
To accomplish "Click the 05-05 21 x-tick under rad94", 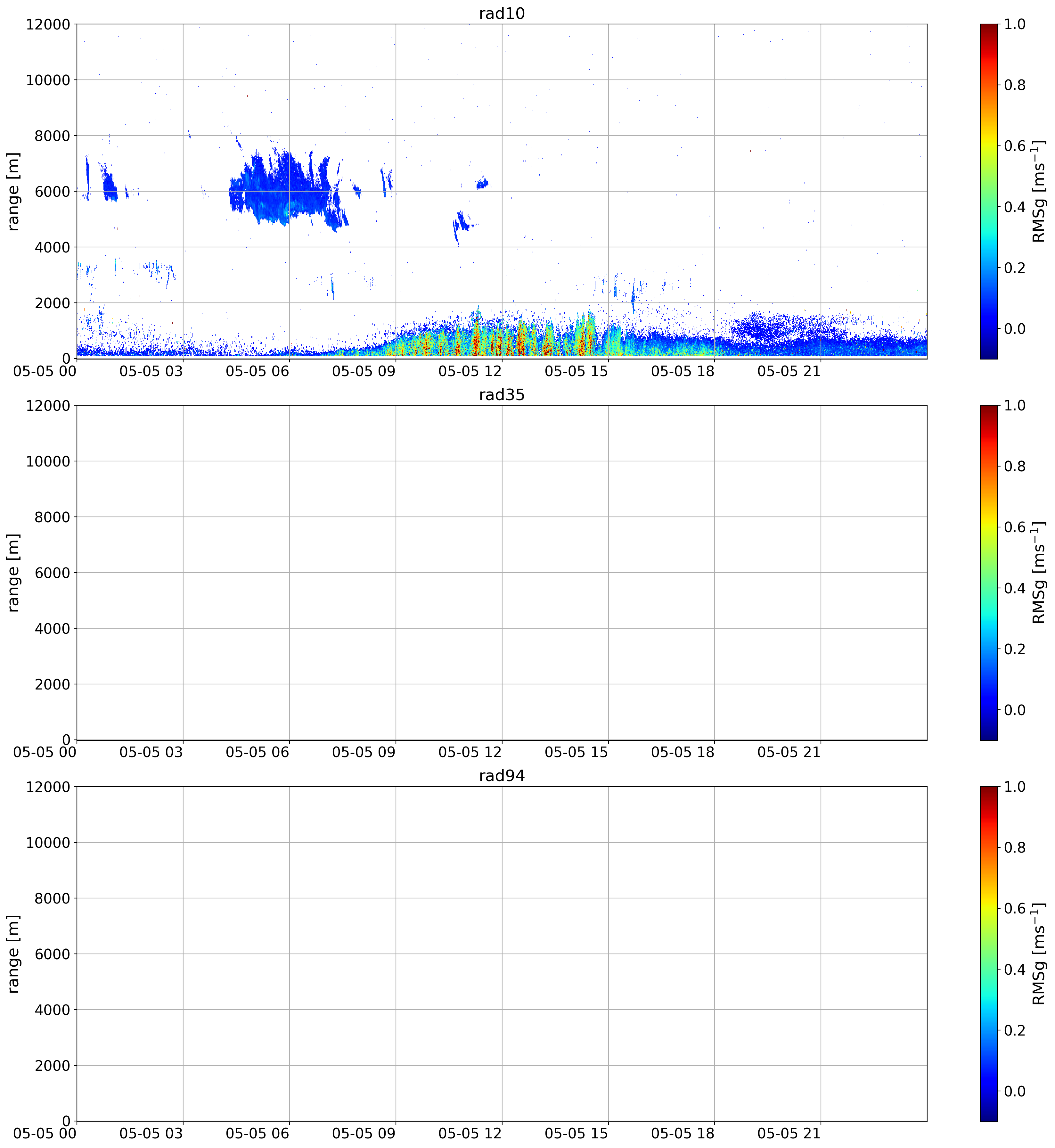I will 789,1134.
